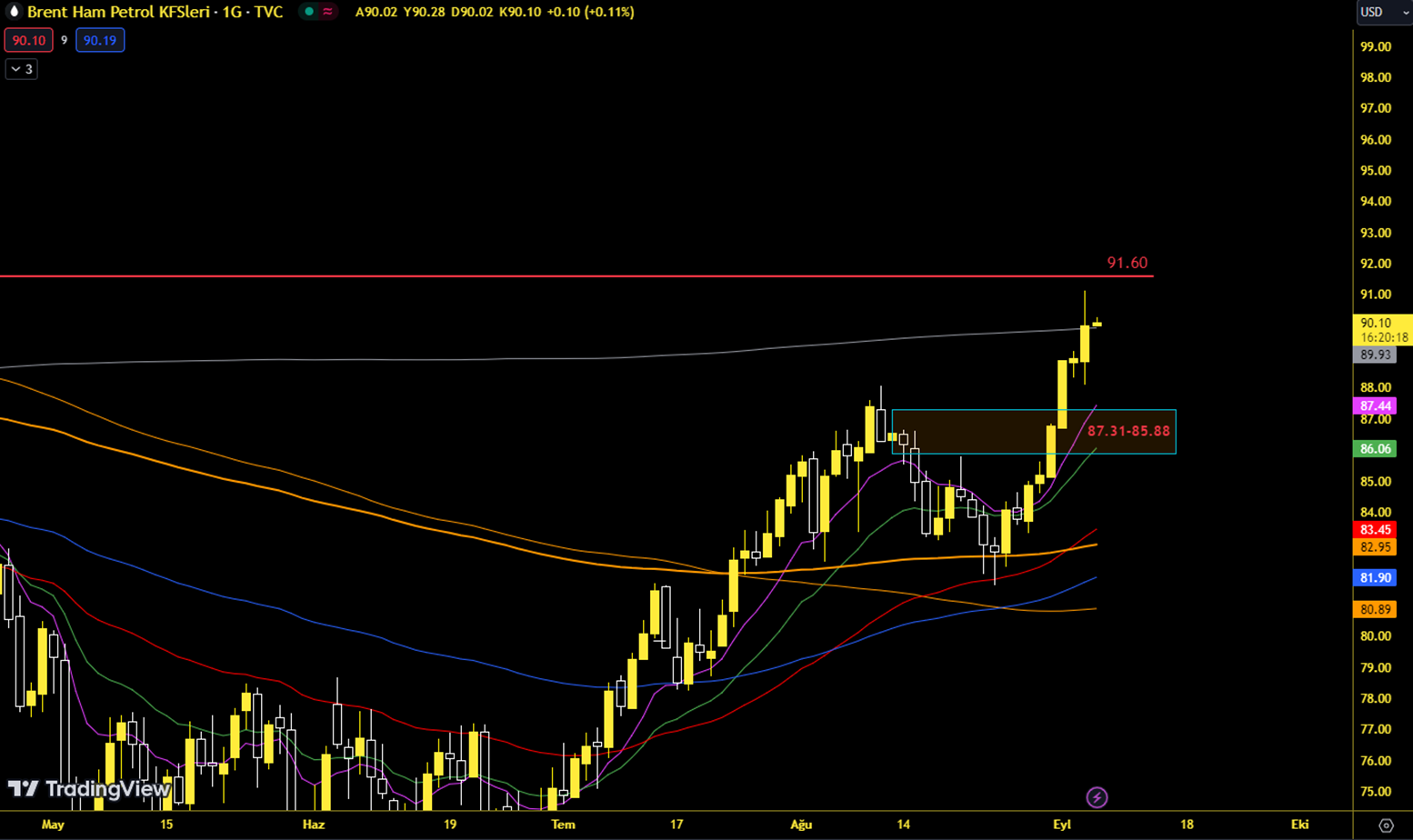Click the Y90.28 high value in header
Image resolution: width=1413 pixels, height=840 pixels.
(x=424, y=12)
